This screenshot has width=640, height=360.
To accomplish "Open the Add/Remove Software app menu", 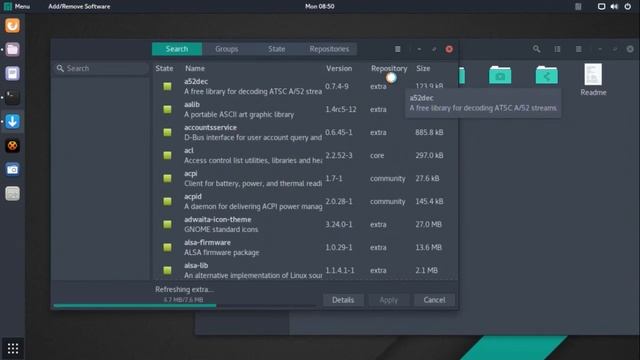I will pyautogui.click(x=79, y=6).
